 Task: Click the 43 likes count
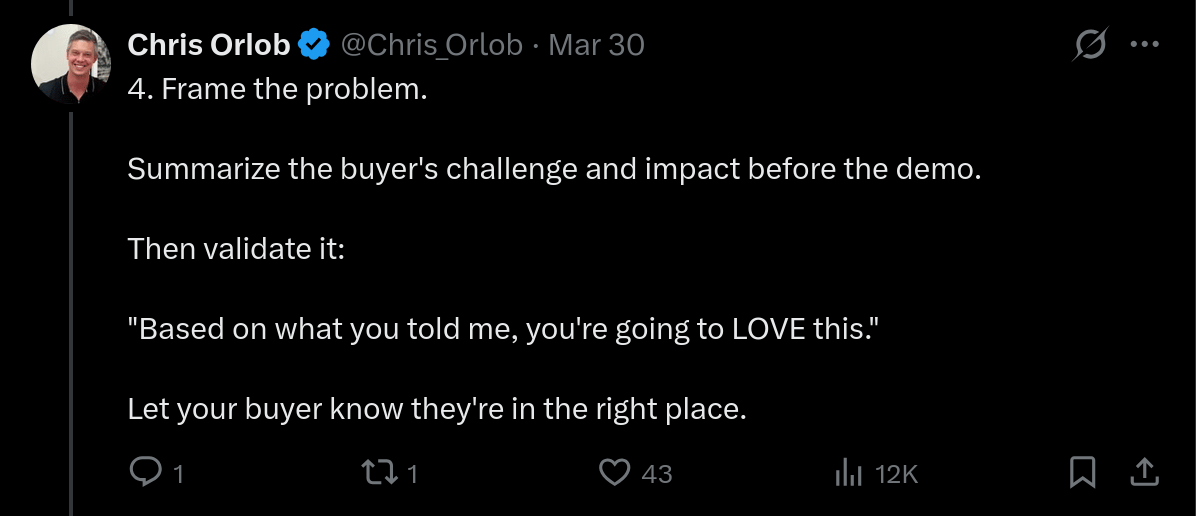pos(657,473)
